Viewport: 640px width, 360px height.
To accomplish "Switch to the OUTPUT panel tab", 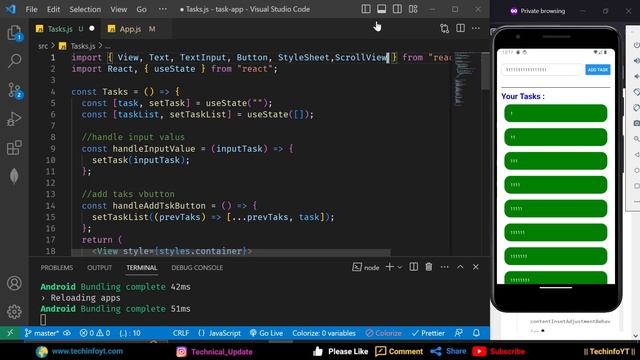I will pyautogui.click(x=99, y=268).
